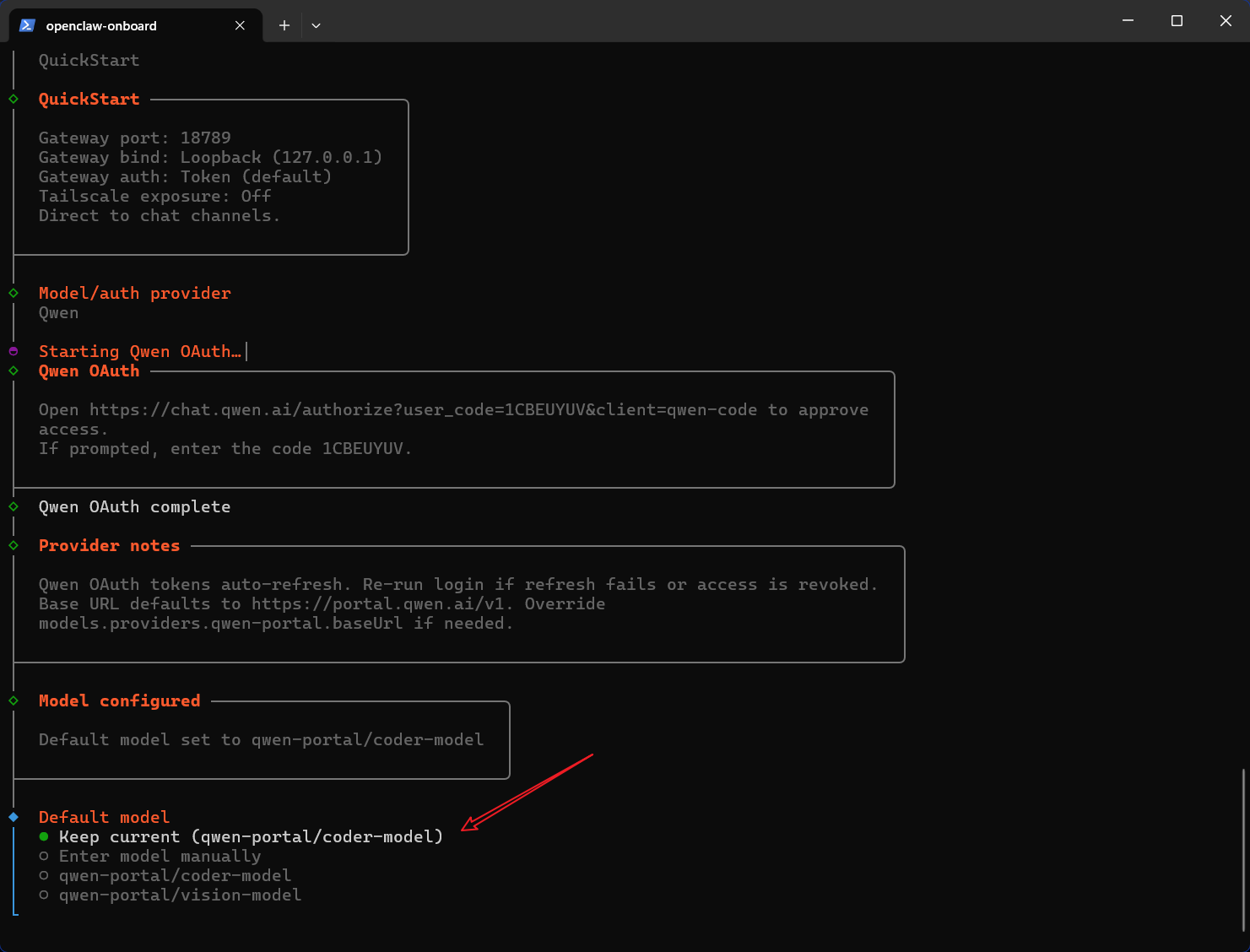Click models.providers.qwen-portal.baseUrl config key text
The image size is (1250, 952).
(x=221, y=623)
